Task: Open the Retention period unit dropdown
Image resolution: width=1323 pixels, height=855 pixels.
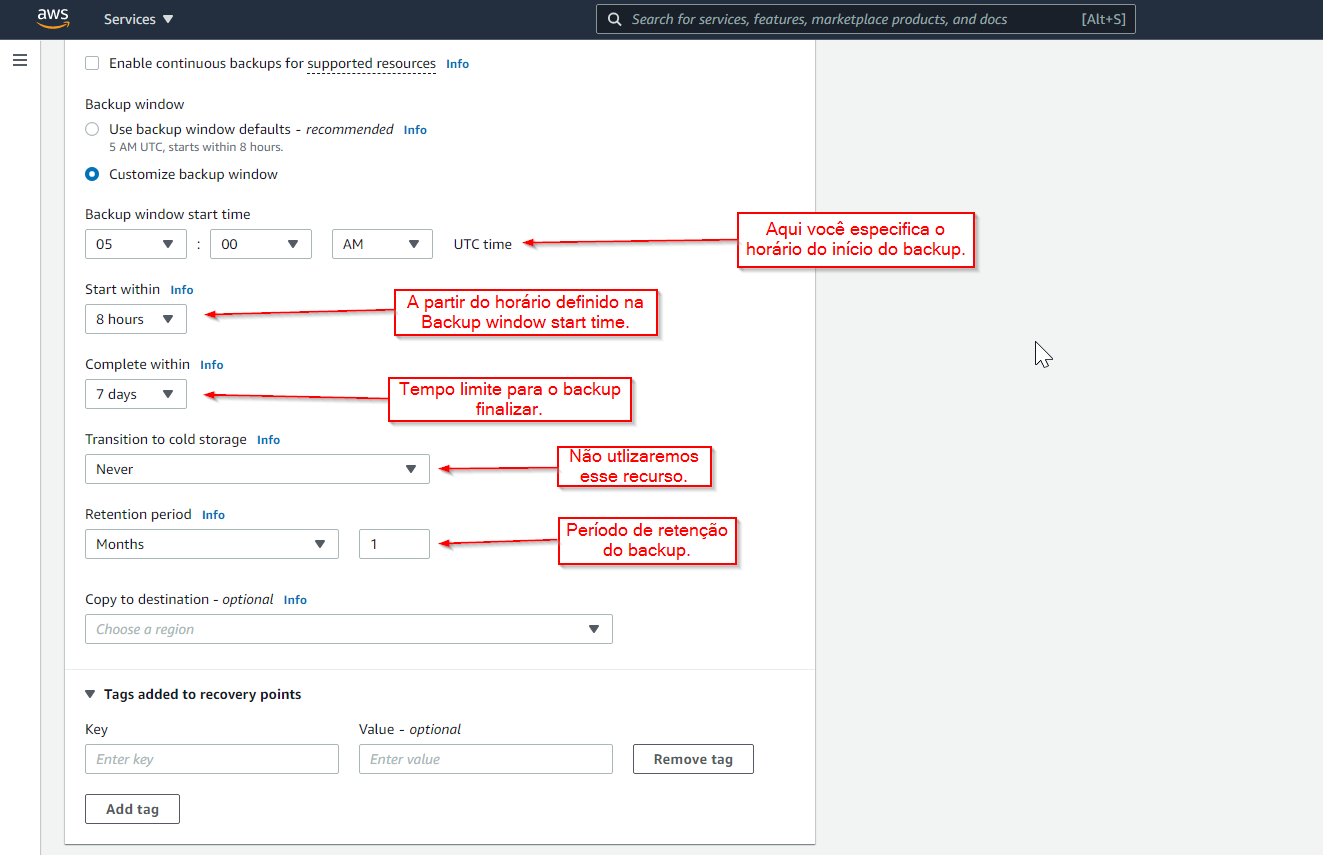Action: (211, 544)
